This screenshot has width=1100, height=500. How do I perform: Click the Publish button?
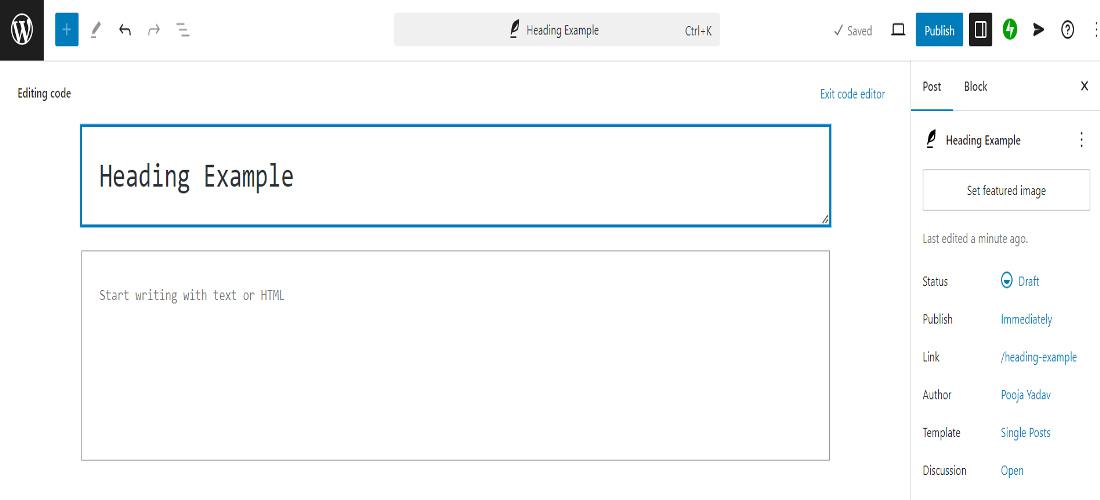[x=939, y=30]
